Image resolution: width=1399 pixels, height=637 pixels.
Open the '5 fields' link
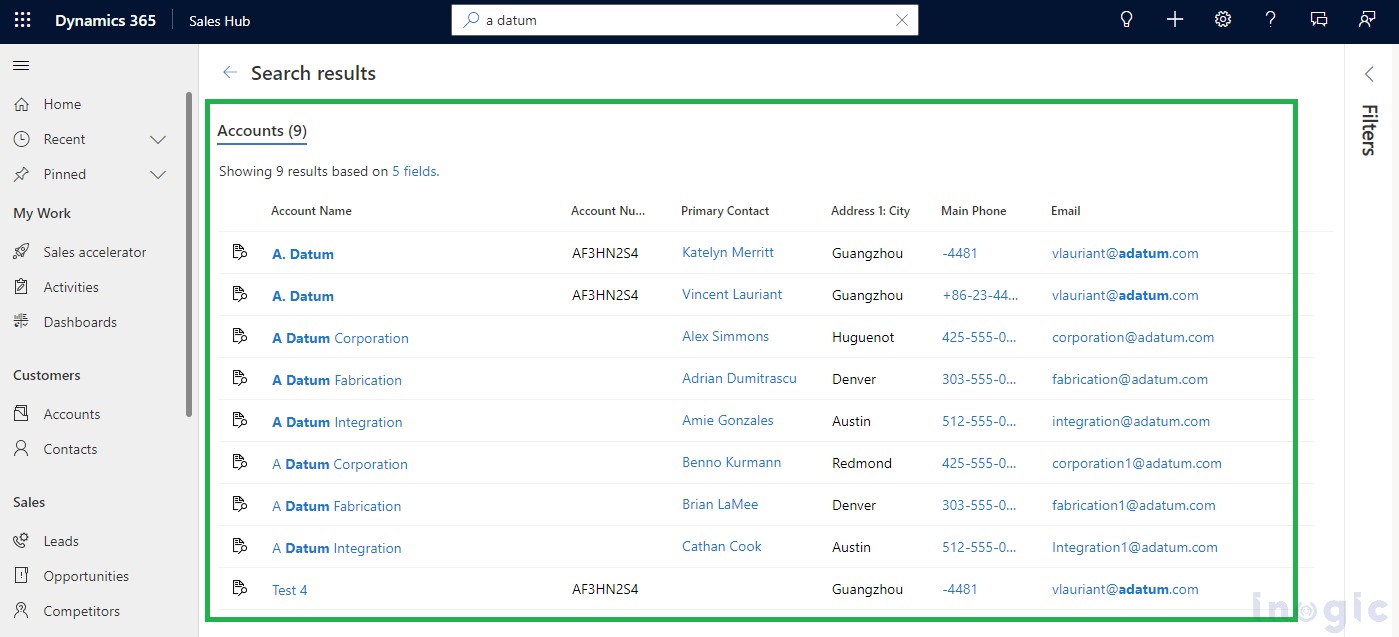pyautogui.click(x=414, y=171)
